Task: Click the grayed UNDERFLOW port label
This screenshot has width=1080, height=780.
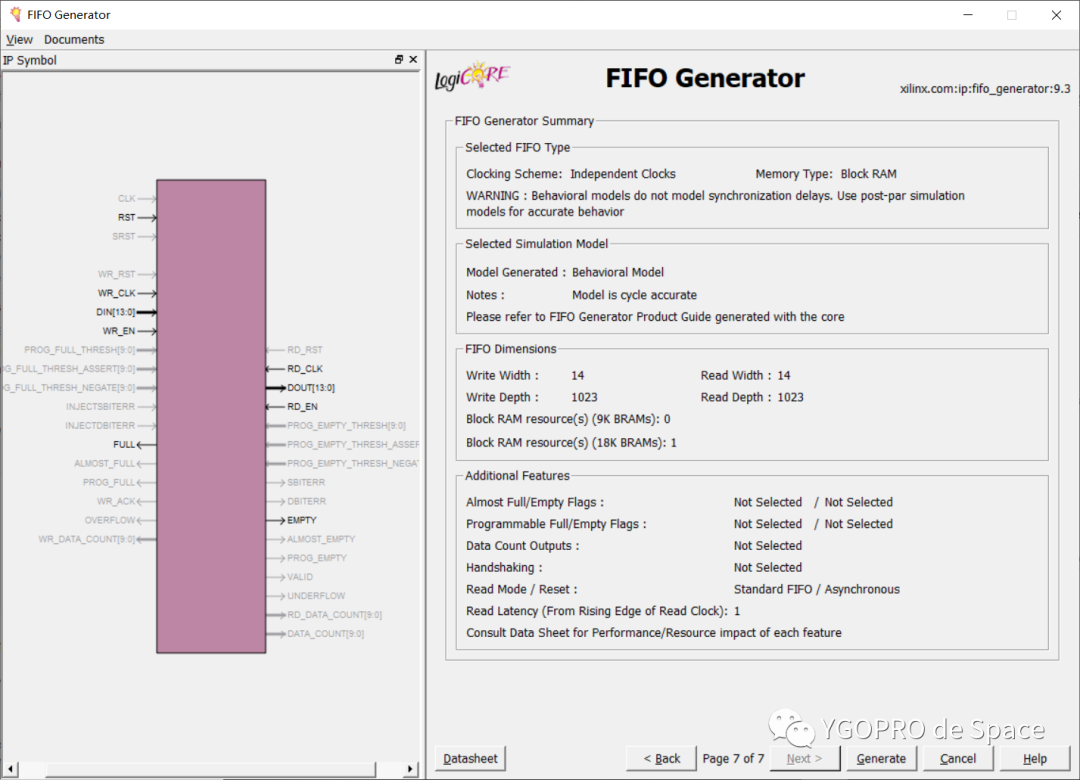Action: (x=316, y=596)
